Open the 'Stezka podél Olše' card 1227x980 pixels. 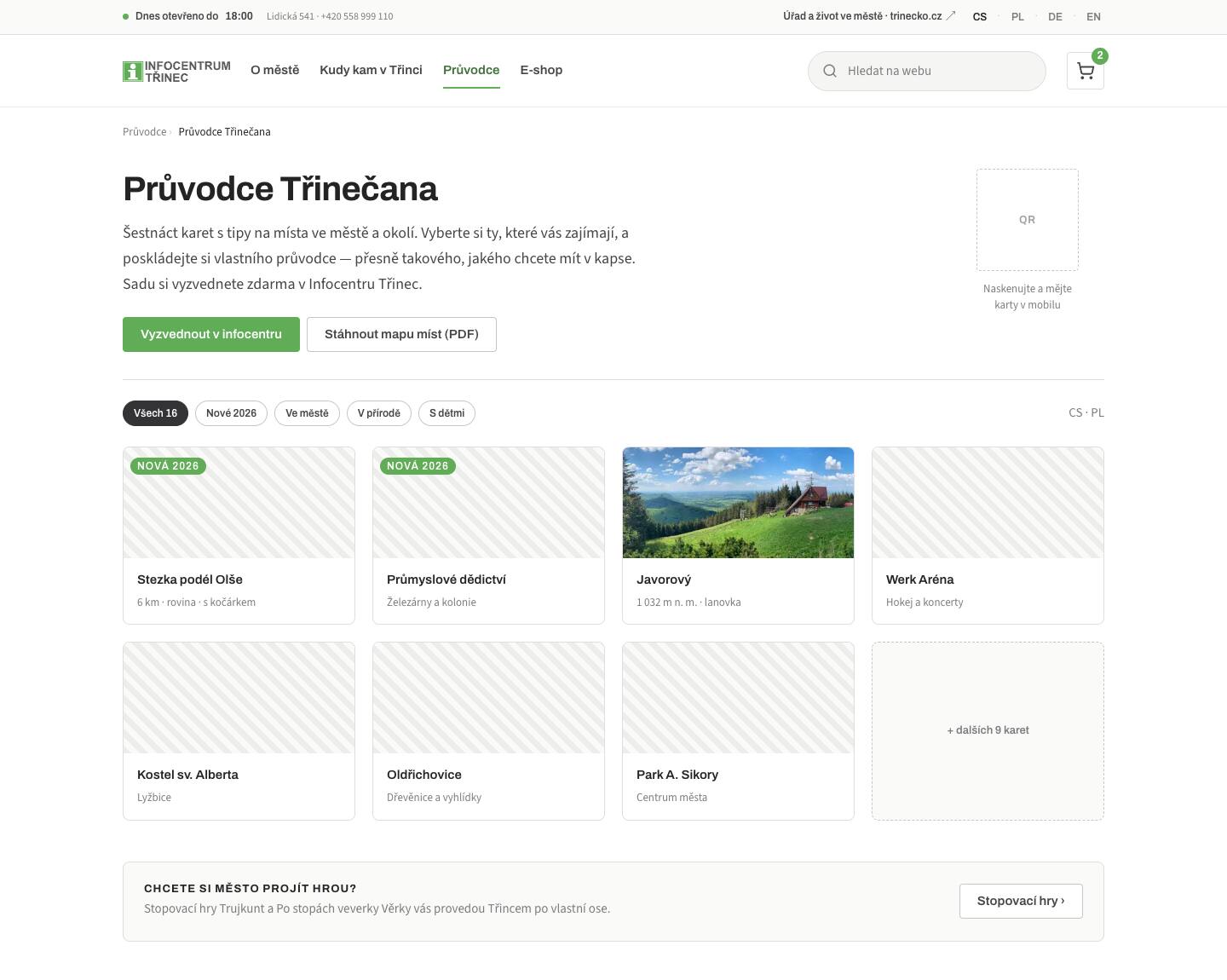point(239,535)
